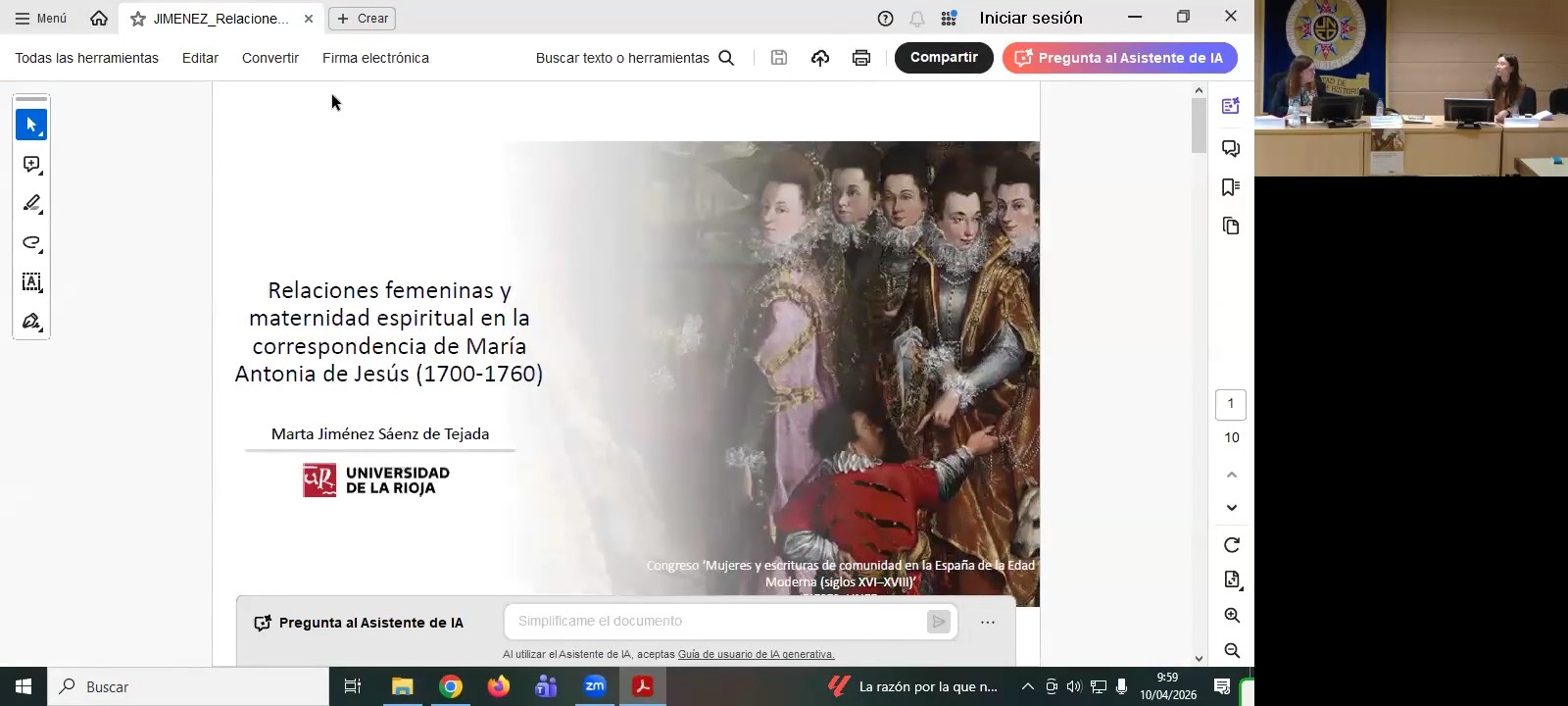This screenshot has height=706, width=1568.
Task: Choose the freehand draw loop tool
Action: [31, 243]
